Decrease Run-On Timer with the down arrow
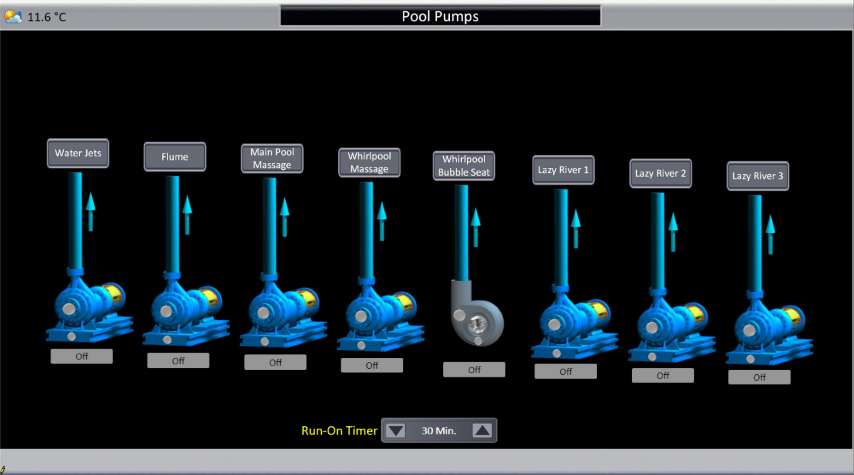 coord(396,431)
